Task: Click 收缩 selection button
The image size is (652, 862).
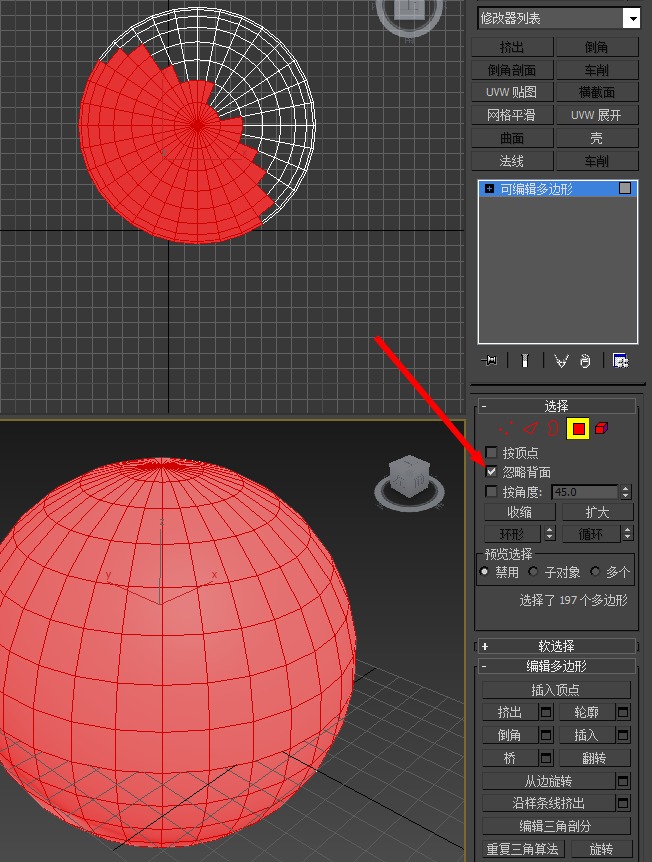Action: pos(520,512)
